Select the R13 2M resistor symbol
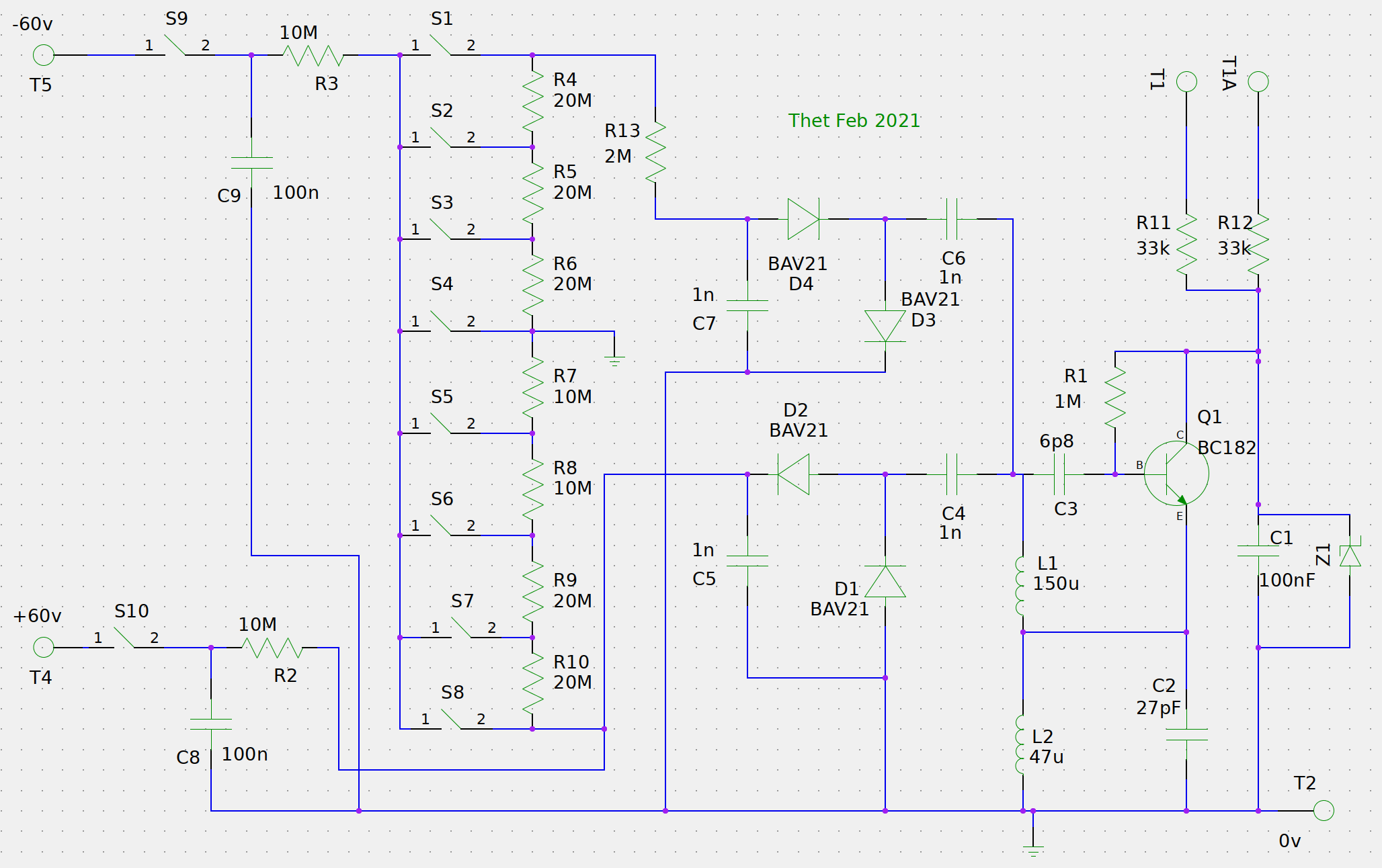This screenshot has width=1382, height=868. tap(655, 153)
